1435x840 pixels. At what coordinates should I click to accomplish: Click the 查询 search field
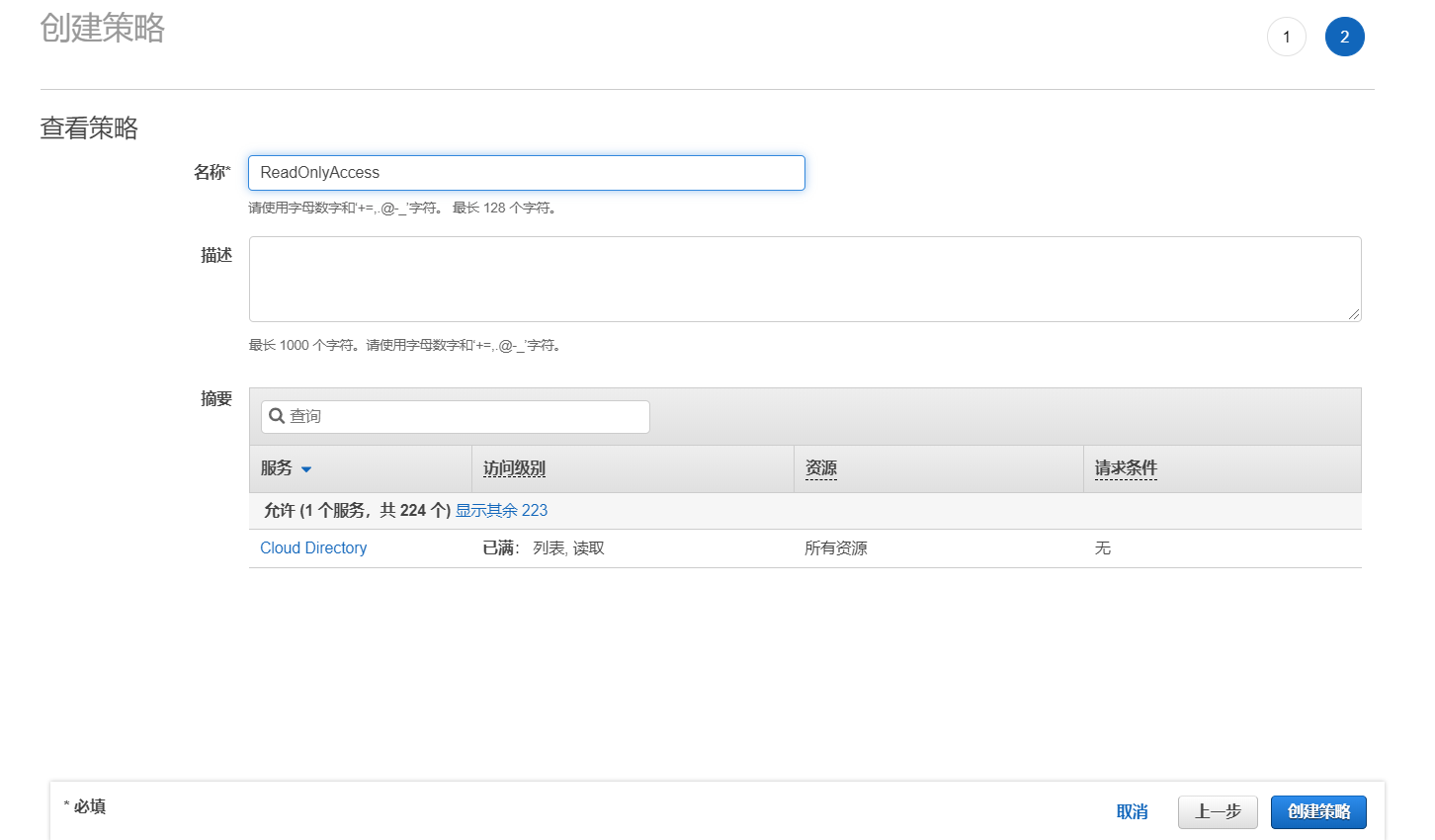(464, 417)
